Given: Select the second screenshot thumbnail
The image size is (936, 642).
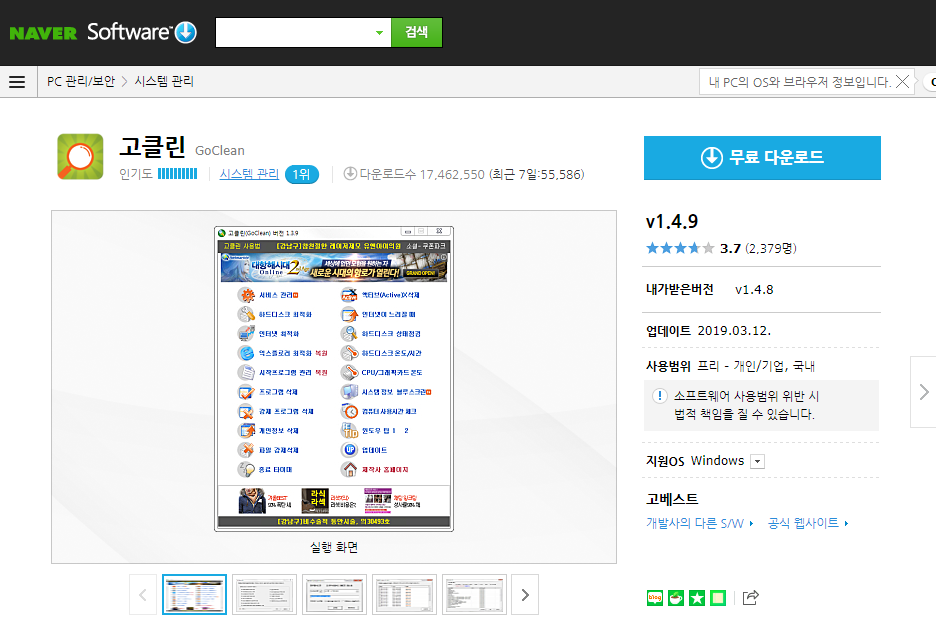Looking at the screenshot, I should click(264, 594).
